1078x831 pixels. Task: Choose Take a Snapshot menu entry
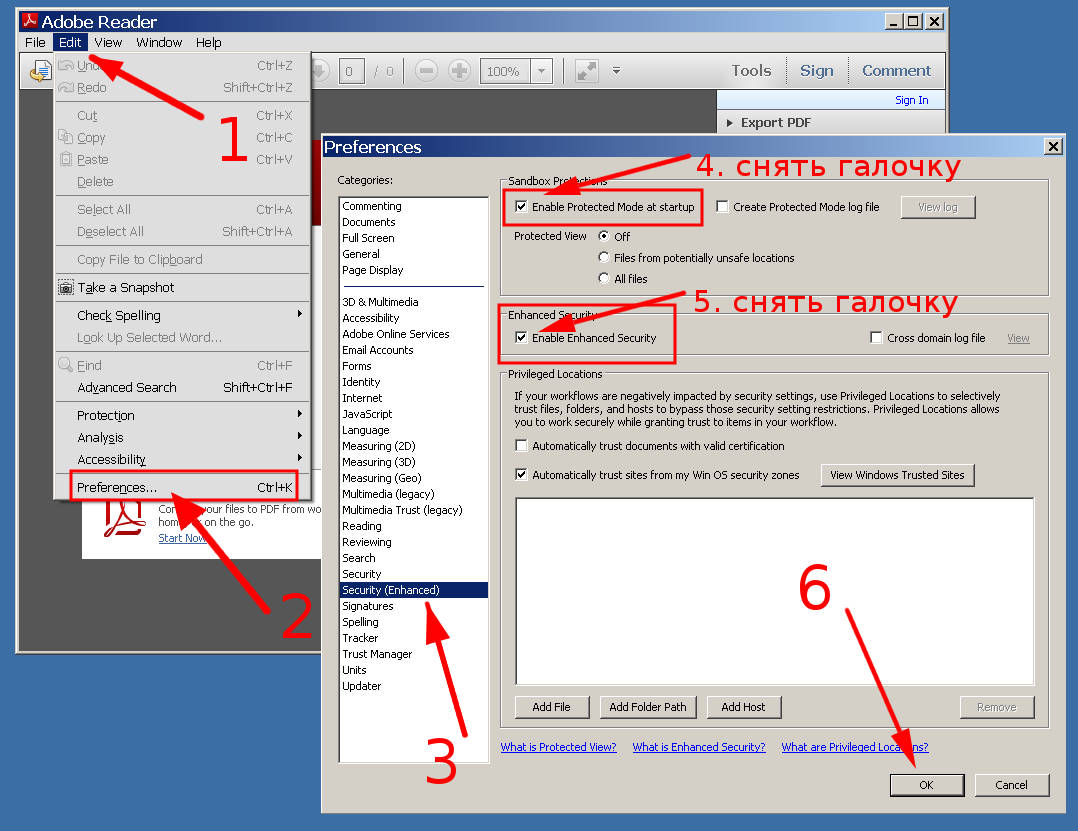pyautogui.click(x=183, y=287)
